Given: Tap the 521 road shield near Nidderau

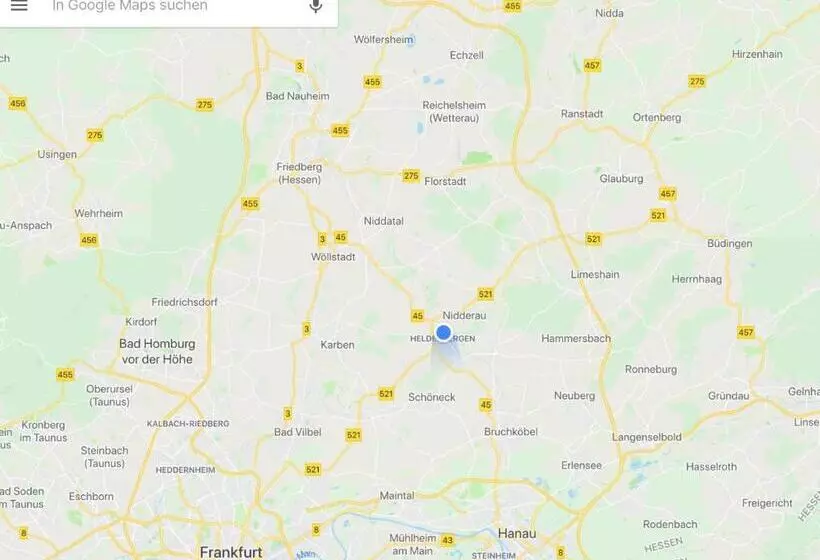Looking at the screenshot, I should coord(485,294).
